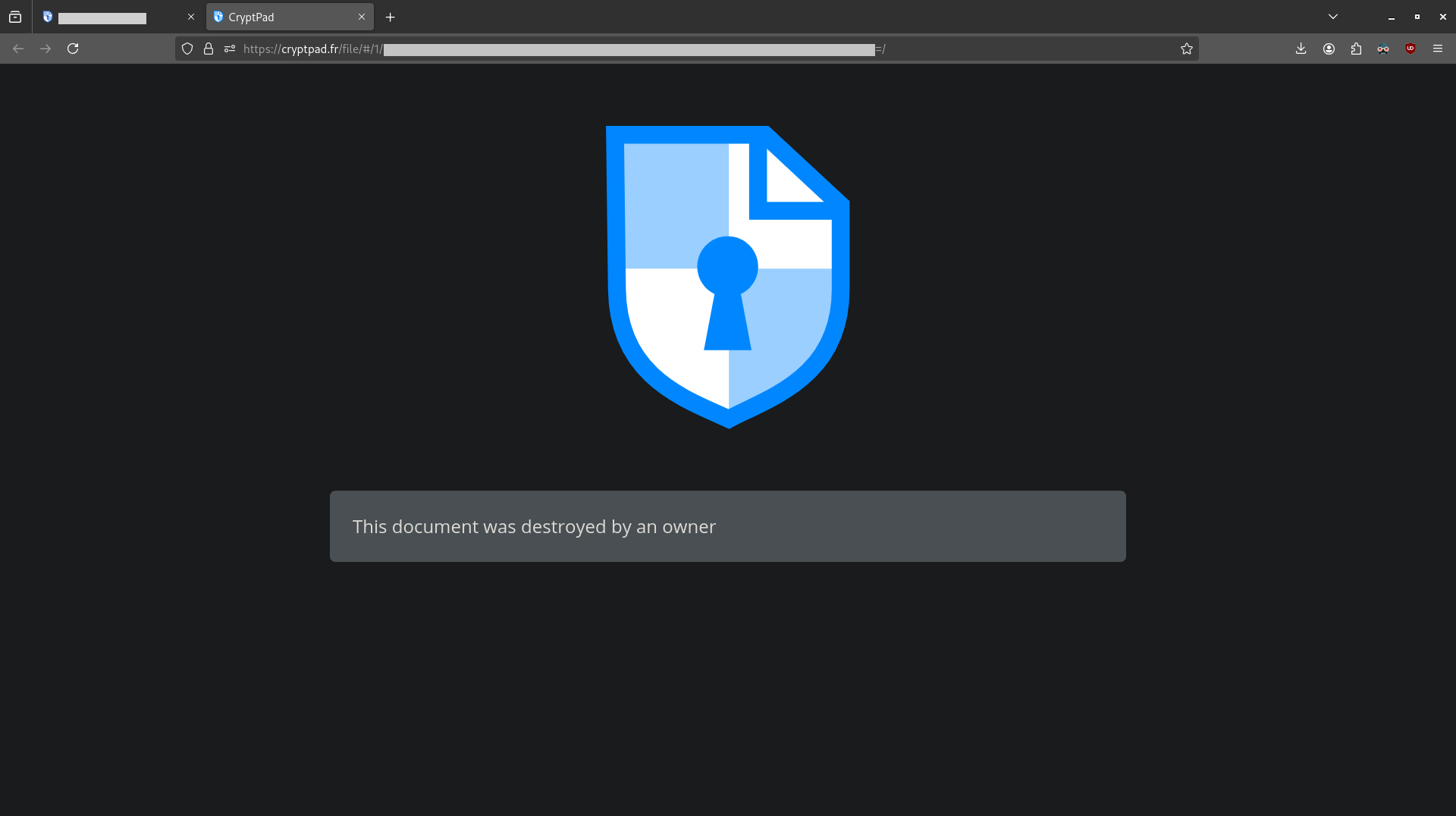Viewport: 1456px width, 816px height.
Task: Open the Firefox account icon
Action: point(1329,49)
